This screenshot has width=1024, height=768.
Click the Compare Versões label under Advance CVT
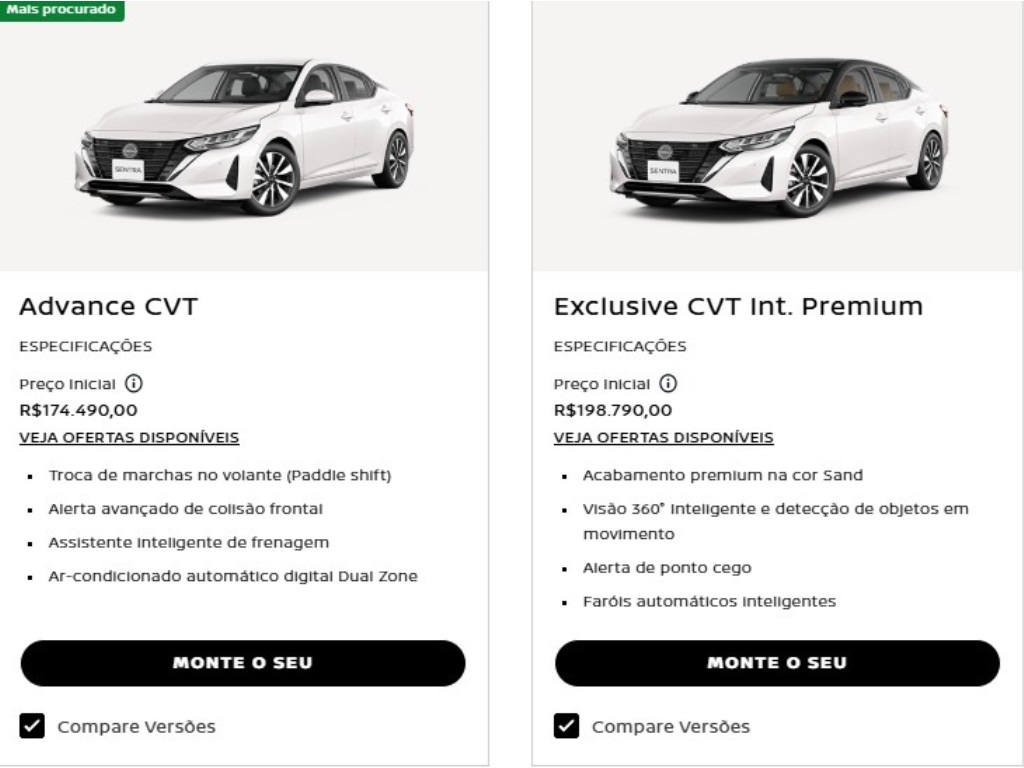(136, 726)
